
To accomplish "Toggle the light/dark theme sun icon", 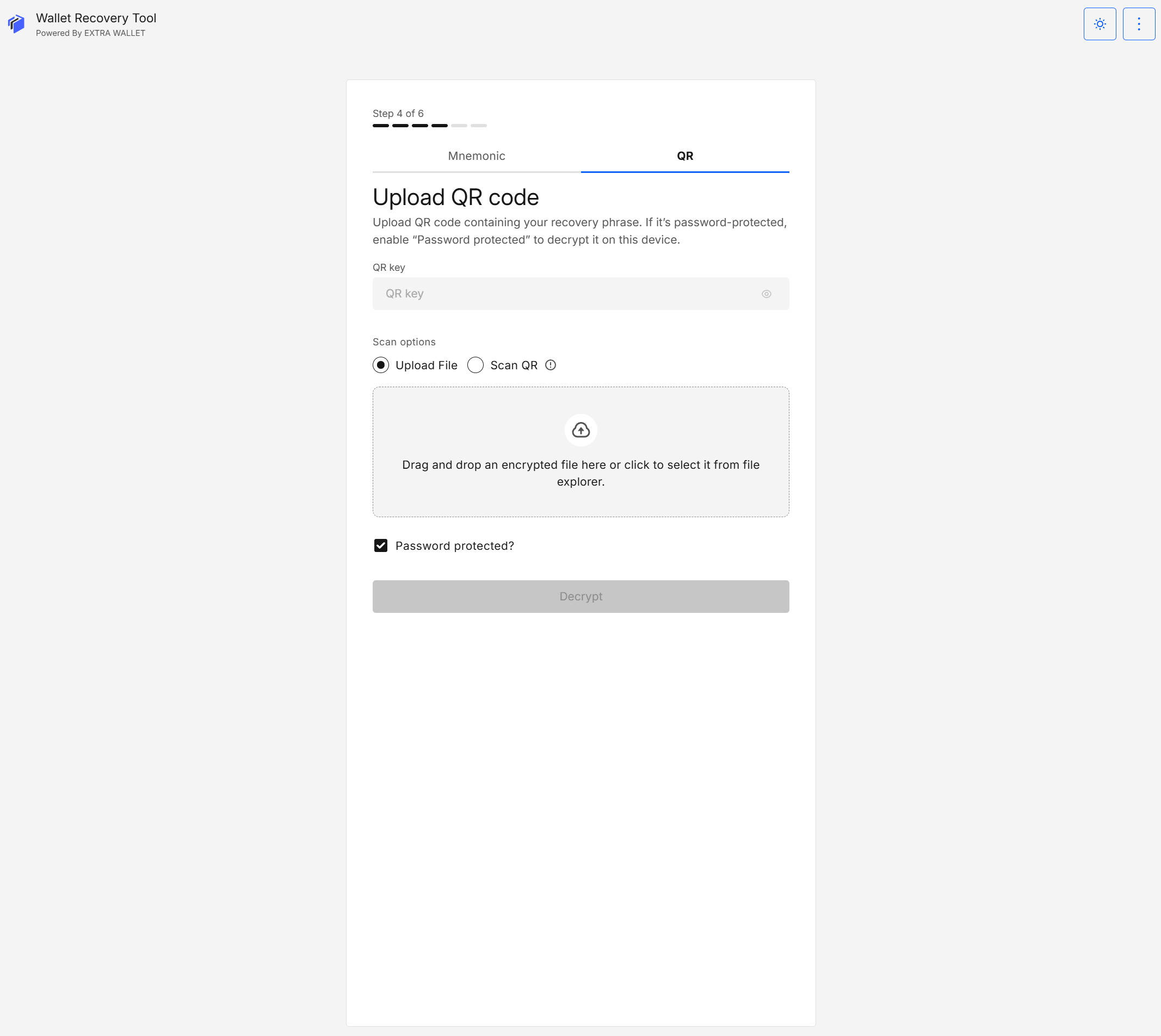I will click(x=1099, y=24).
